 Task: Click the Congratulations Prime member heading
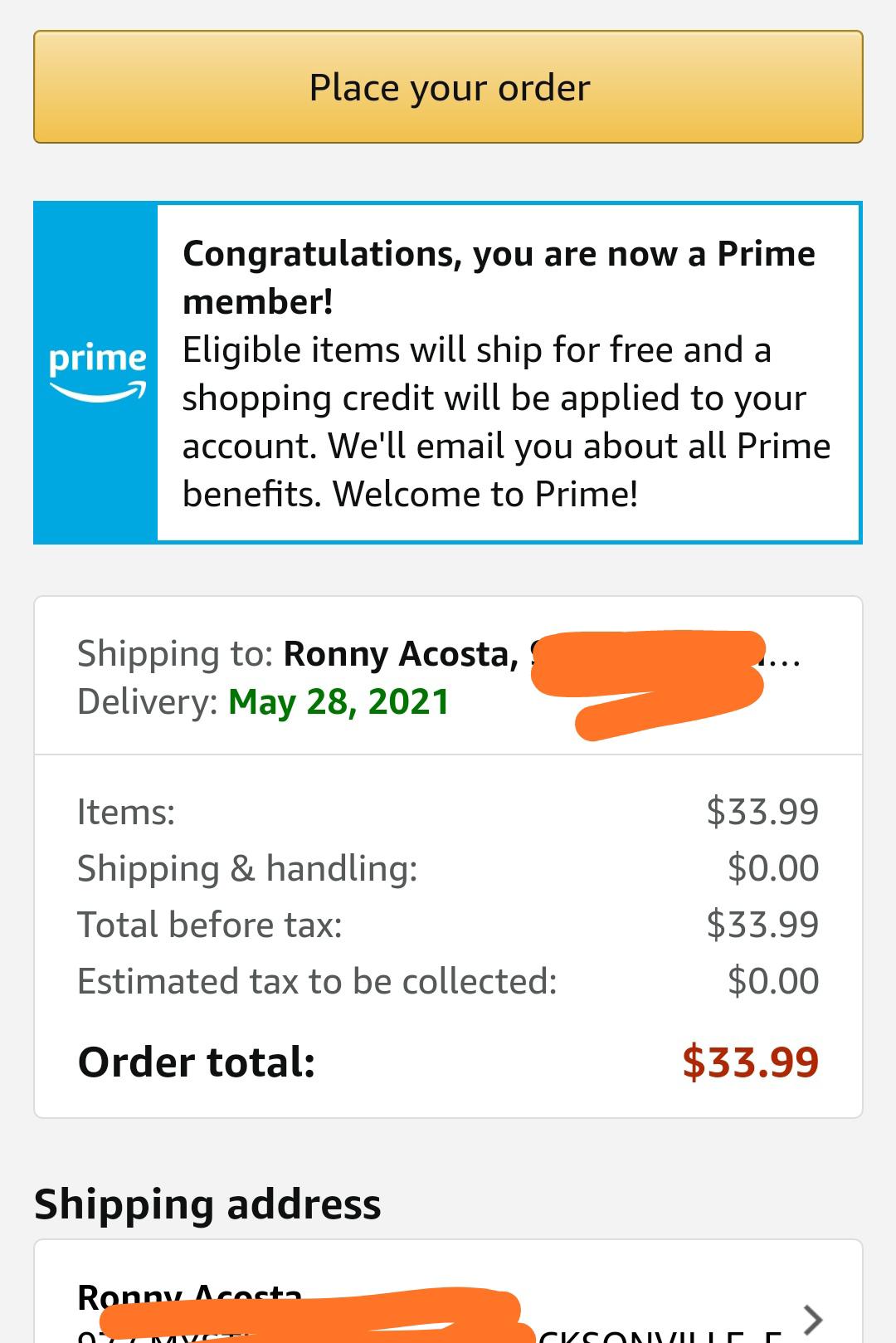(x=498, y=277)
